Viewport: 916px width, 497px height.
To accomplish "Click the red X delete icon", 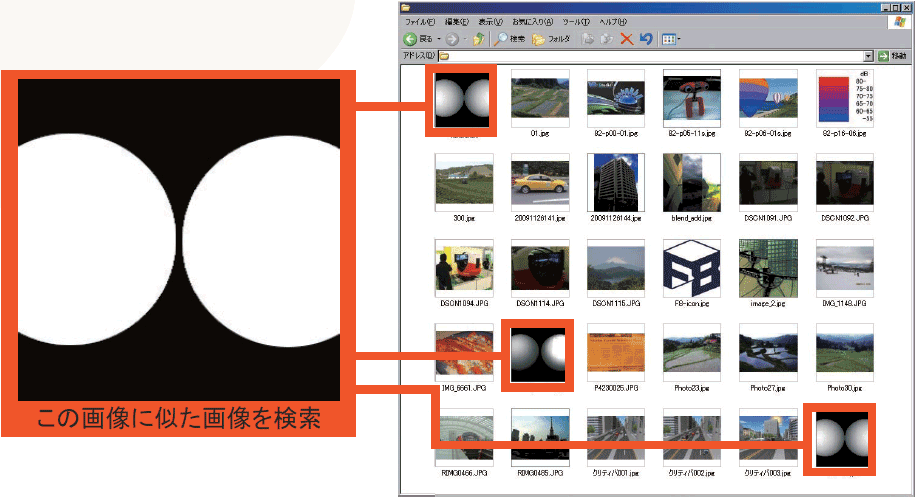I will (626, 39).
